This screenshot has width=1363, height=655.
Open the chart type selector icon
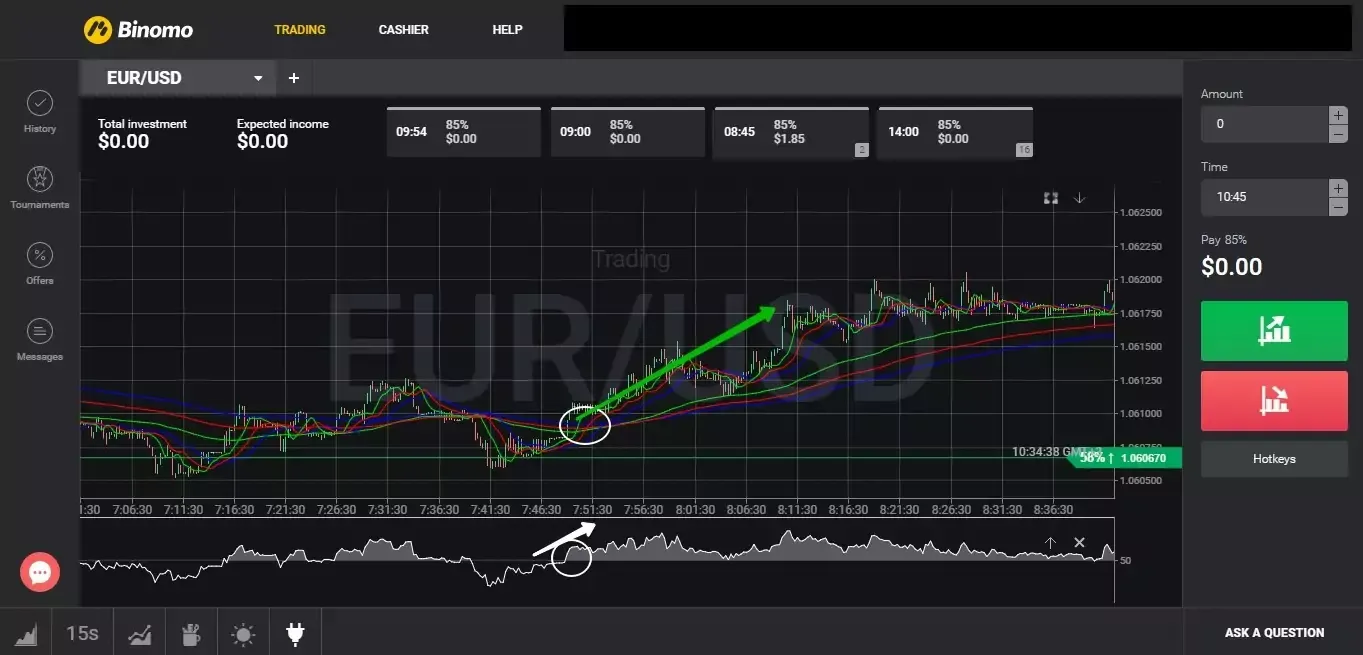coord(26,633)
